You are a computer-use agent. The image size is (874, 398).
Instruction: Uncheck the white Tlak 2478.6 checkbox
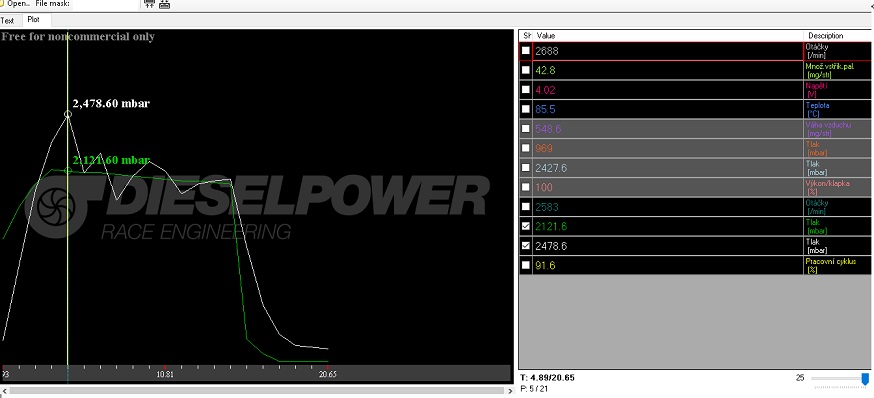coord(526,246)
